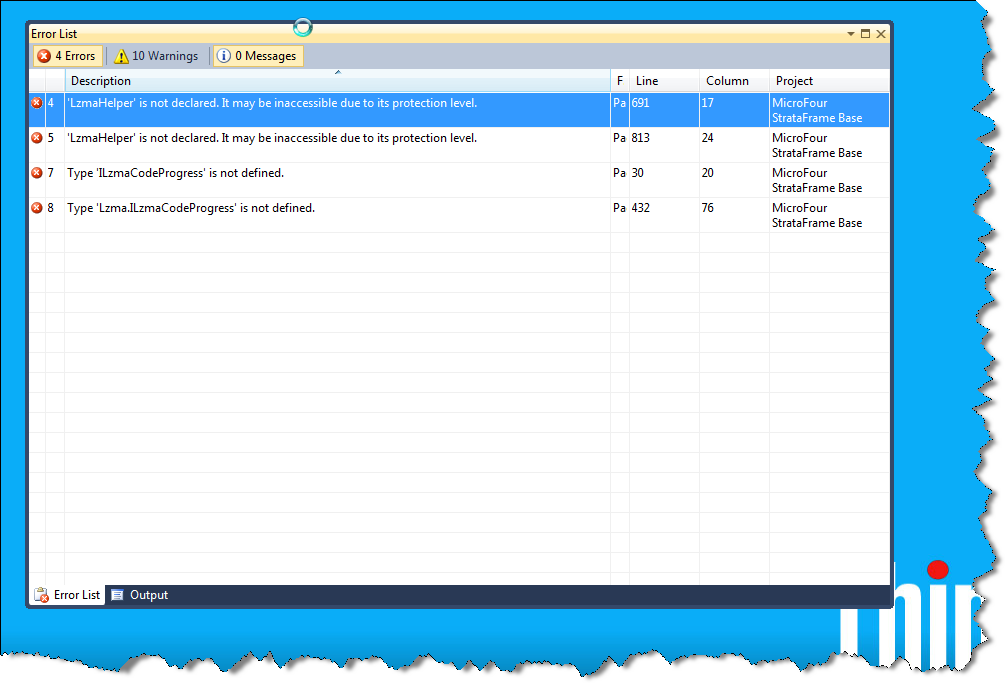Click the error icon on row 8

[37, 208]
